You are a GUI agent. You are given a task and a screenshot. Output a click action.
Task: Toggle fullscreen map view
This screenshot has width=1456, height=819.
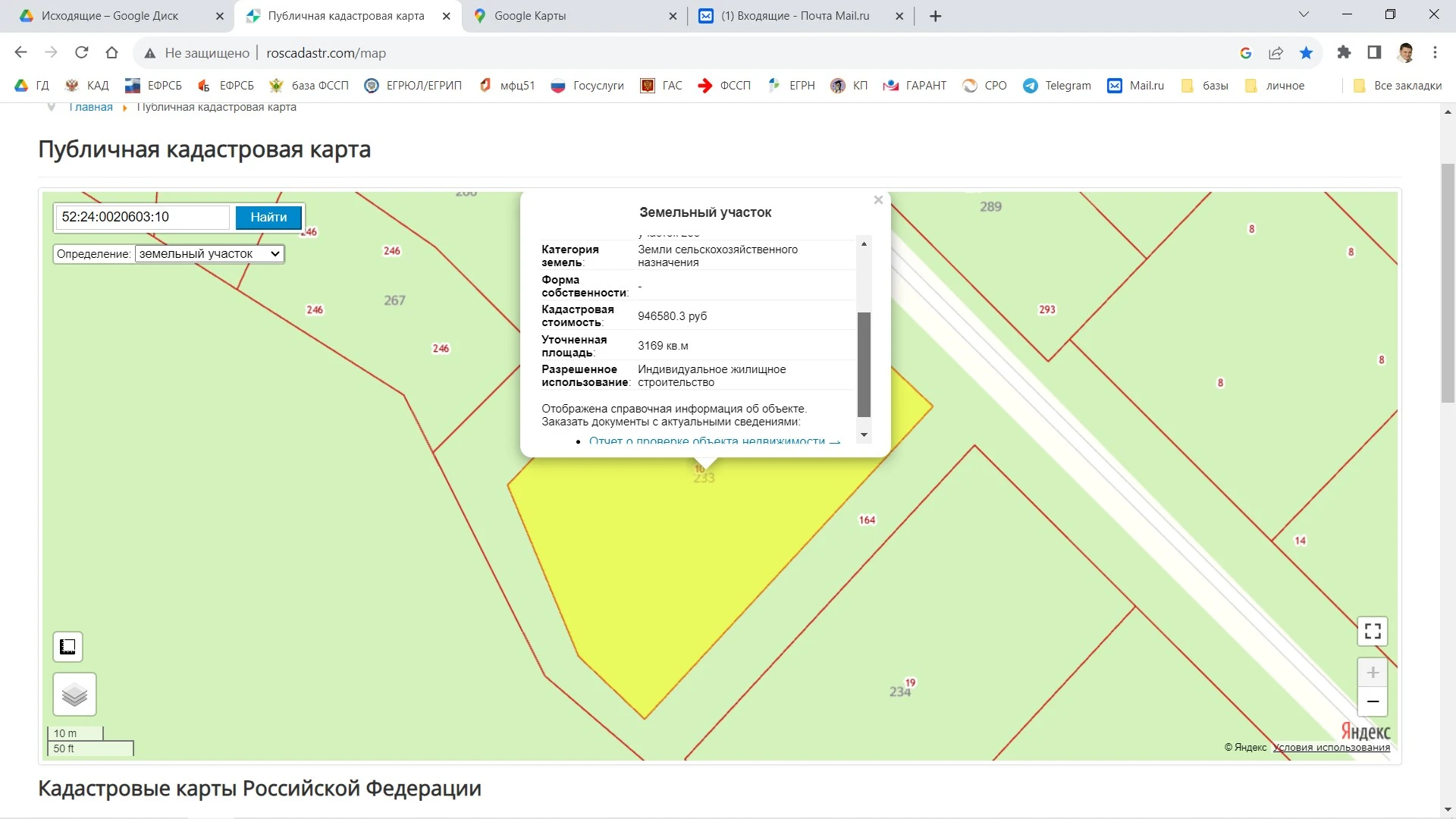(1373, 631)
